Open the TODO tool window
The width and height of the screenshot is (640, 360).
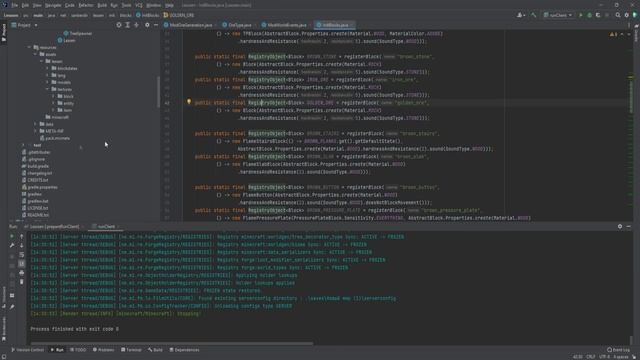coord(78,350)
